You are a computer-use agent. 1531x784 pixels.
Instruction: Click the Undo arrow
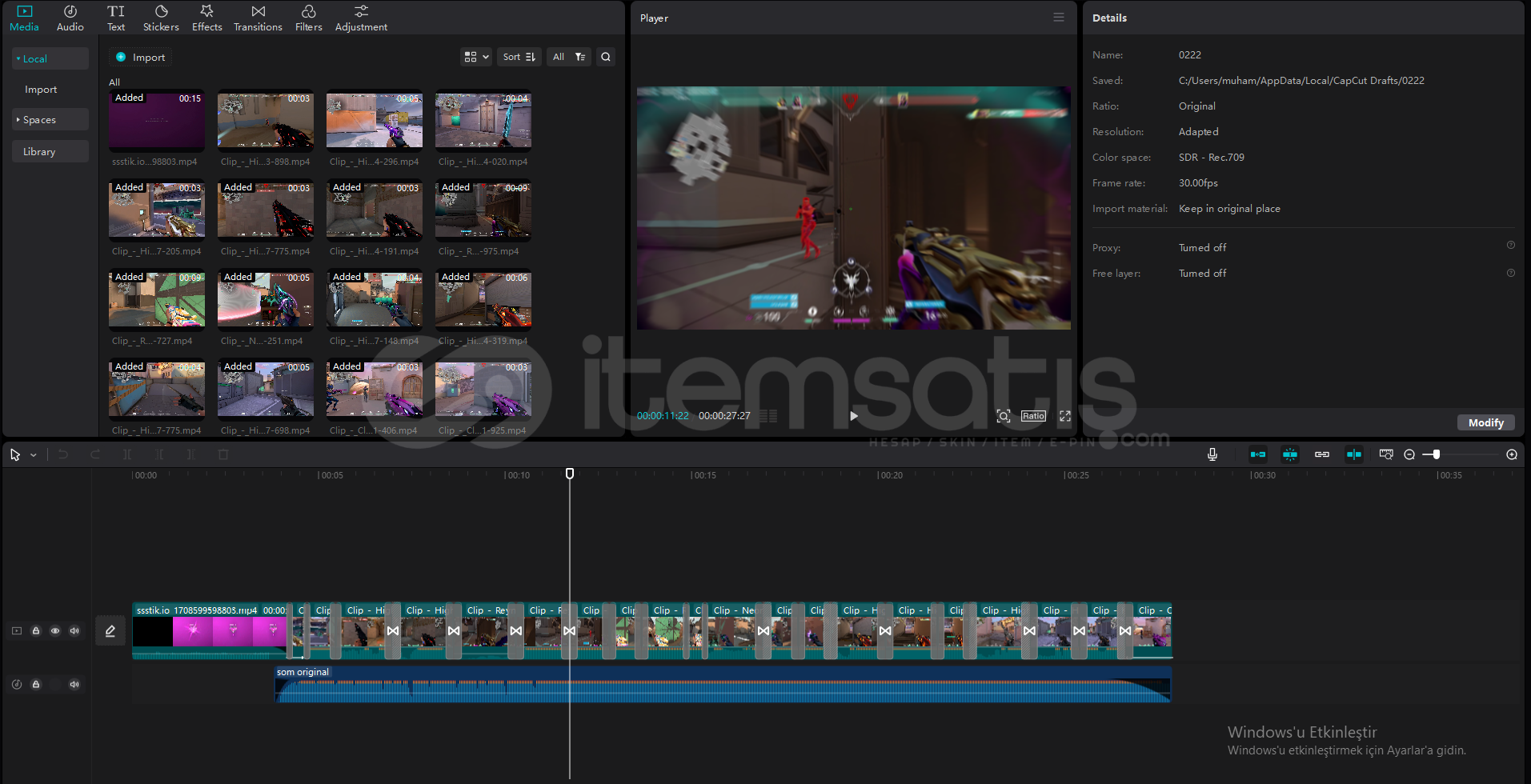63,454
